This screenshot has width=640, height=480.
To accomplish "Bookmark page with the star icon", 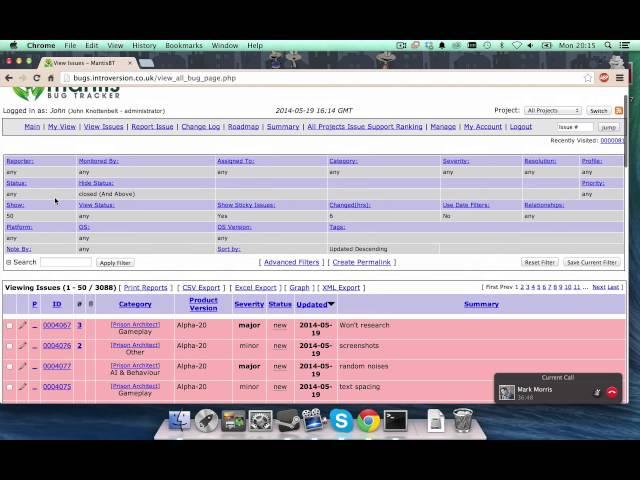I will pos(587,78).
